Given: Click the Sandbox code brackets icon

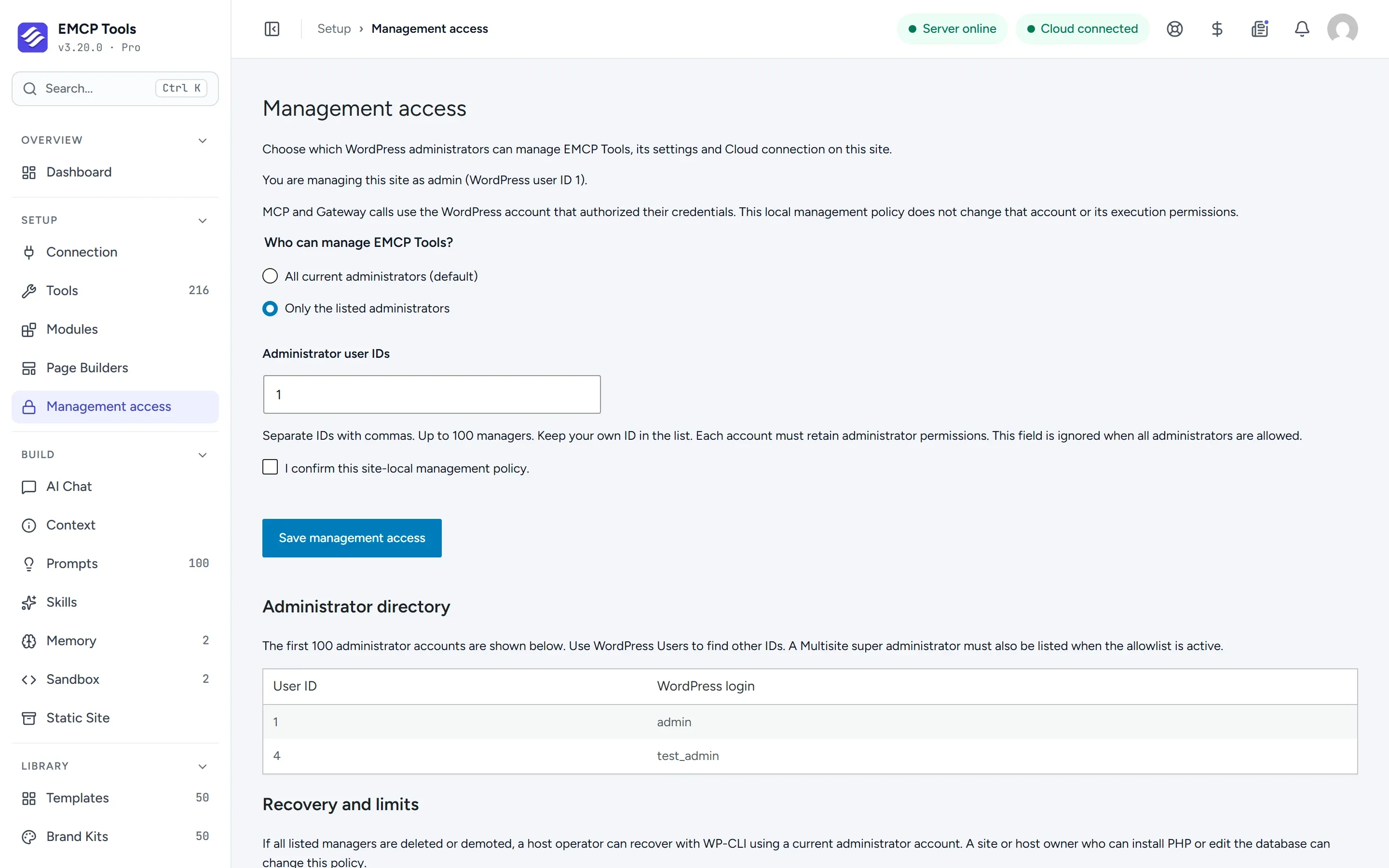Looking at the screenshot, I should [x=29, y=679].
